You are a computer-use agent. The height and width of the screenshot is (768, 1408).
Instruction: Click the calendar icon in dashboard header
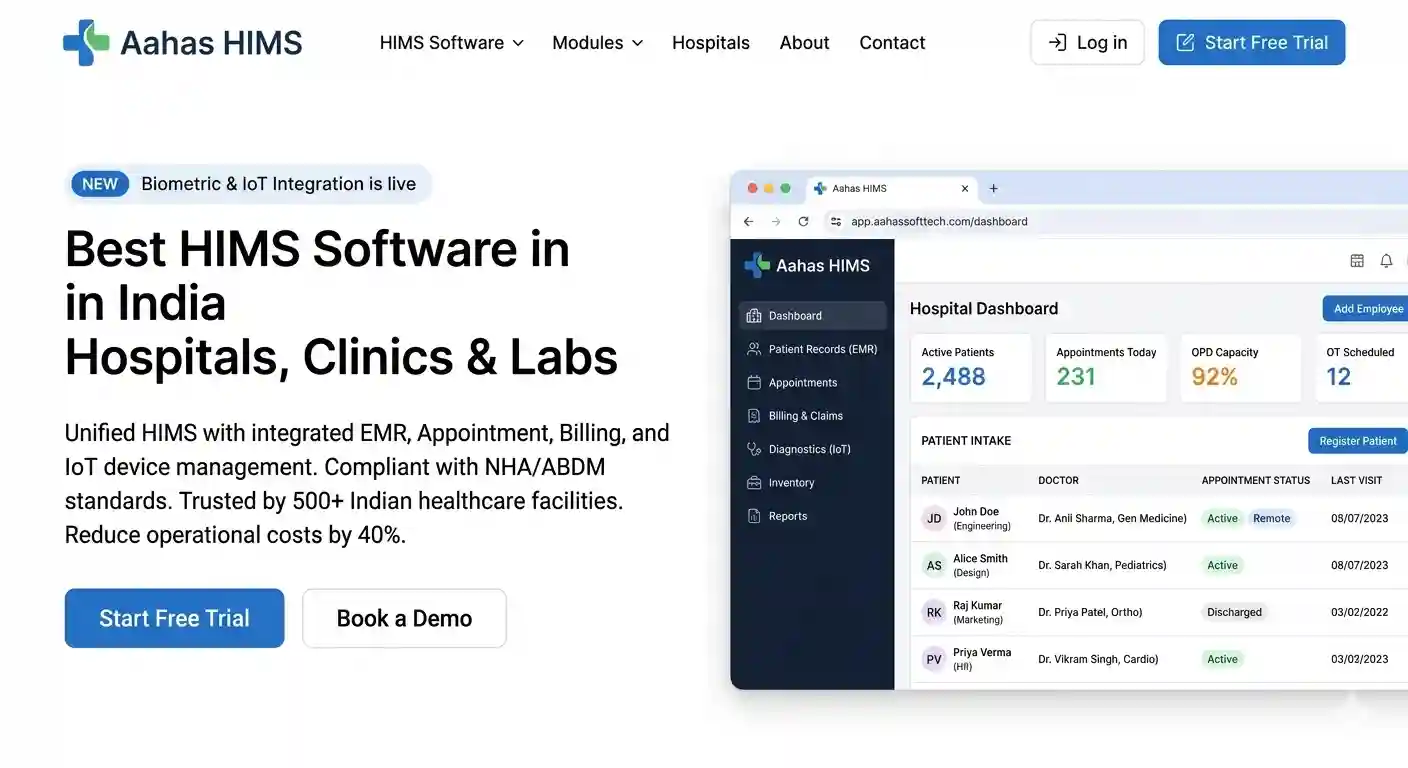(x=1357, y=261)
